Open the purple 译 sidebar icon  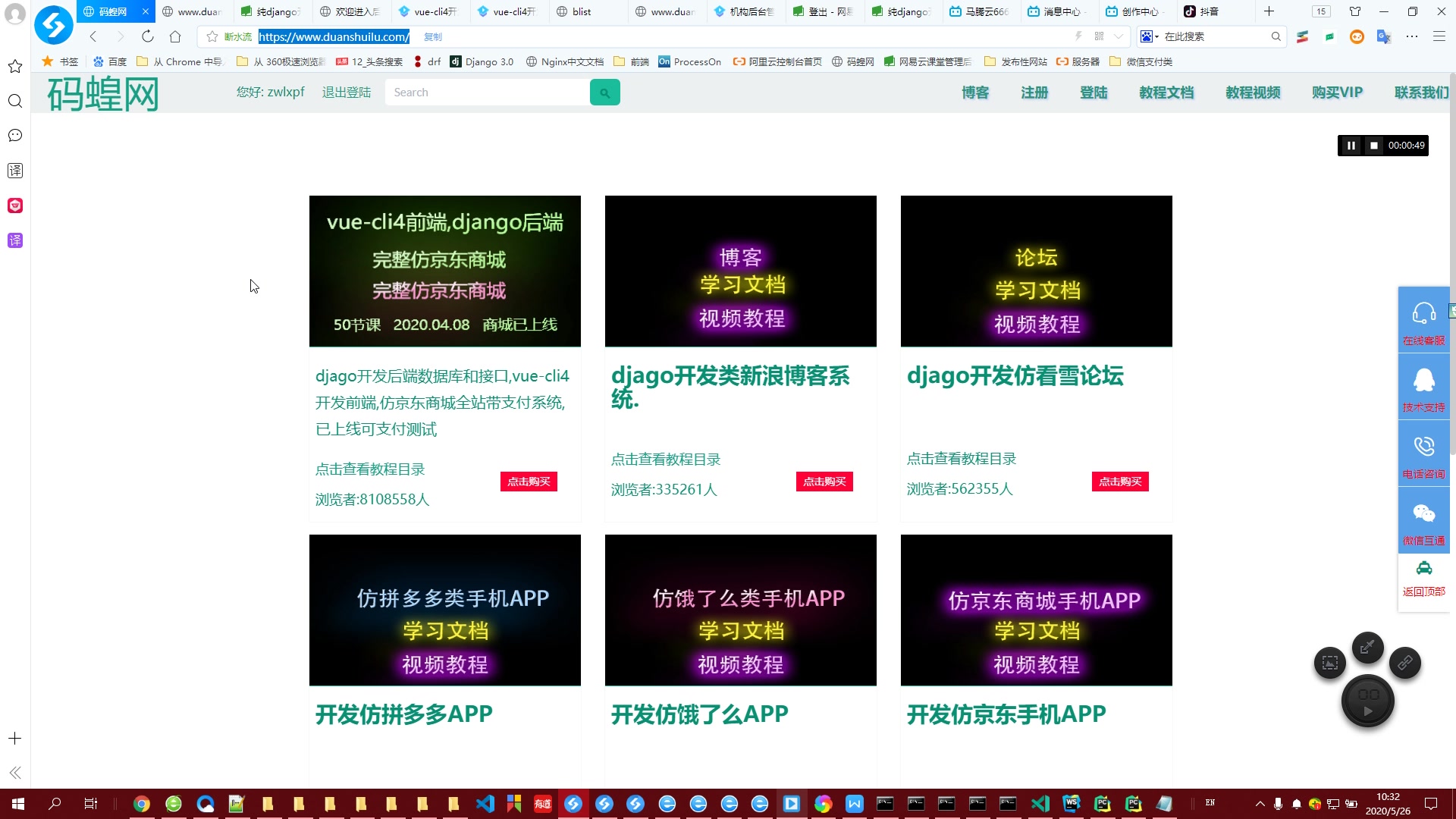click(15, 240)
